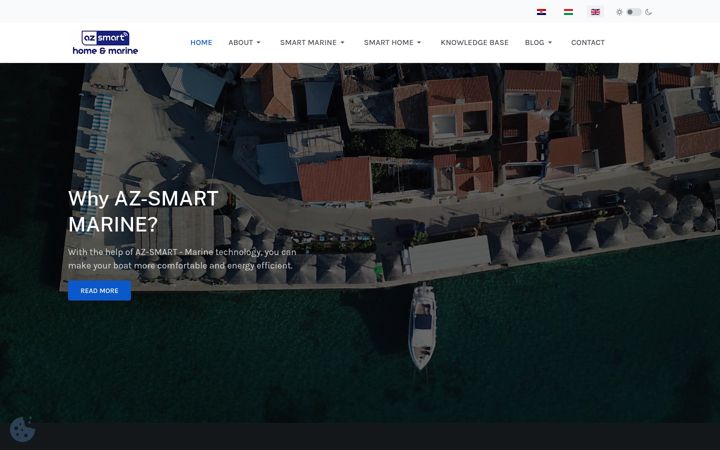720x450 pixels.
Task: Open the KNOWLEDGE BASE page
Action: click(x=474, y=42)
